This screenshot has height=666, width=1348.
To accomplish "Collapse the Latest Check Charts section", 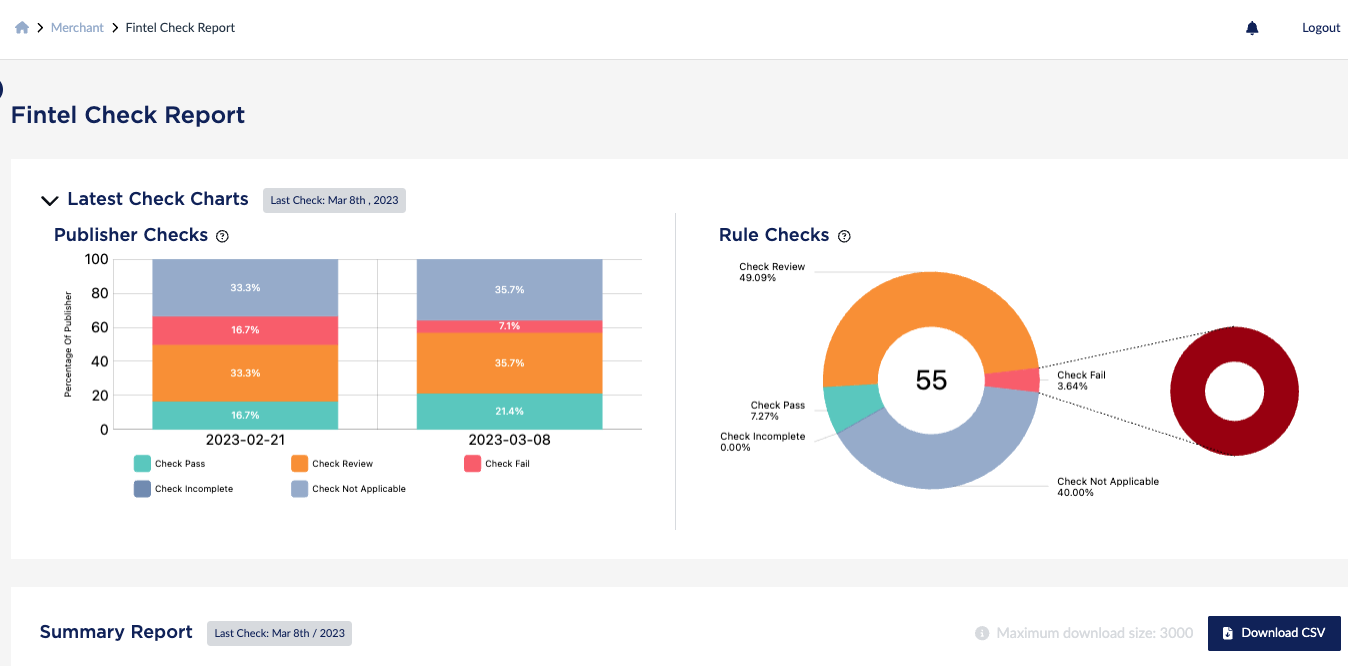I will coord(49,200).
